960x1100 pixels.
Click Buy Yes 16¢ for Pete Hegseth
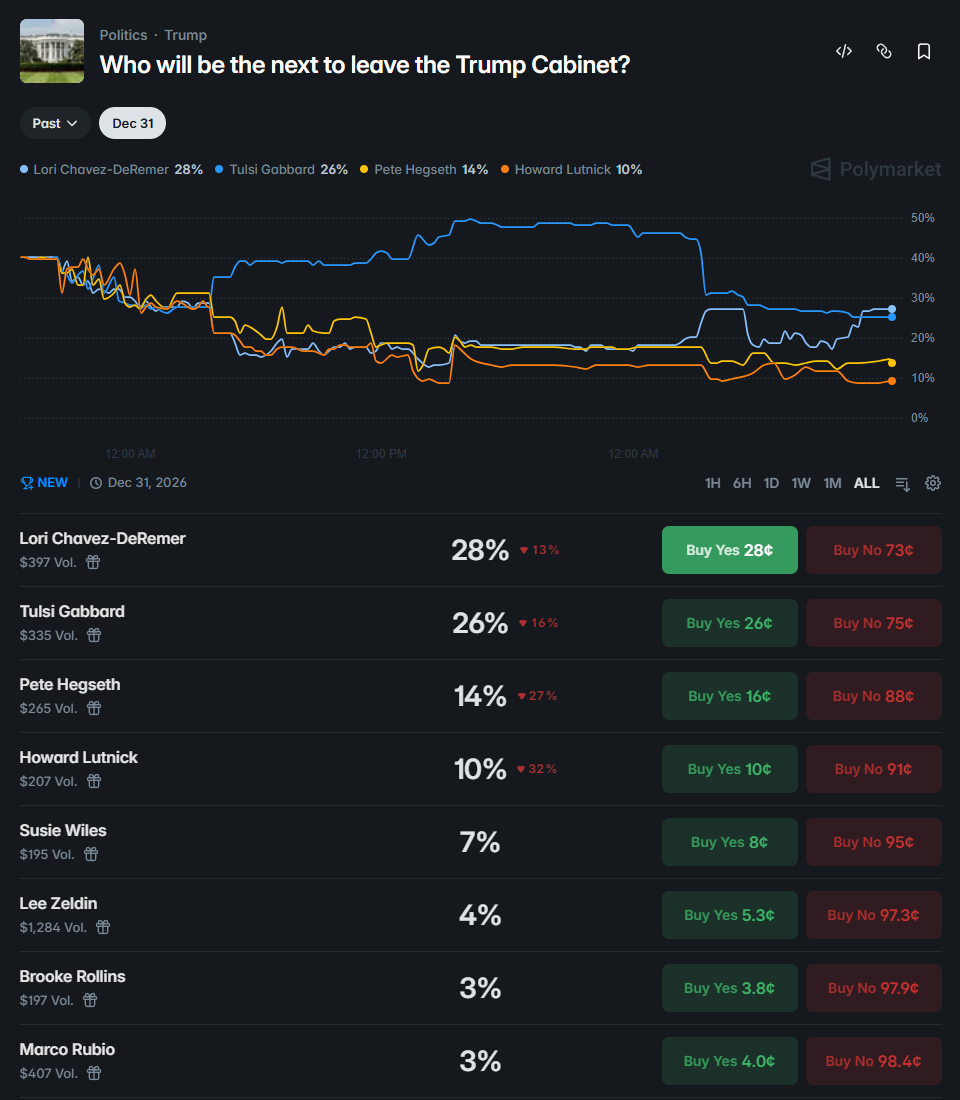(729, 696)
